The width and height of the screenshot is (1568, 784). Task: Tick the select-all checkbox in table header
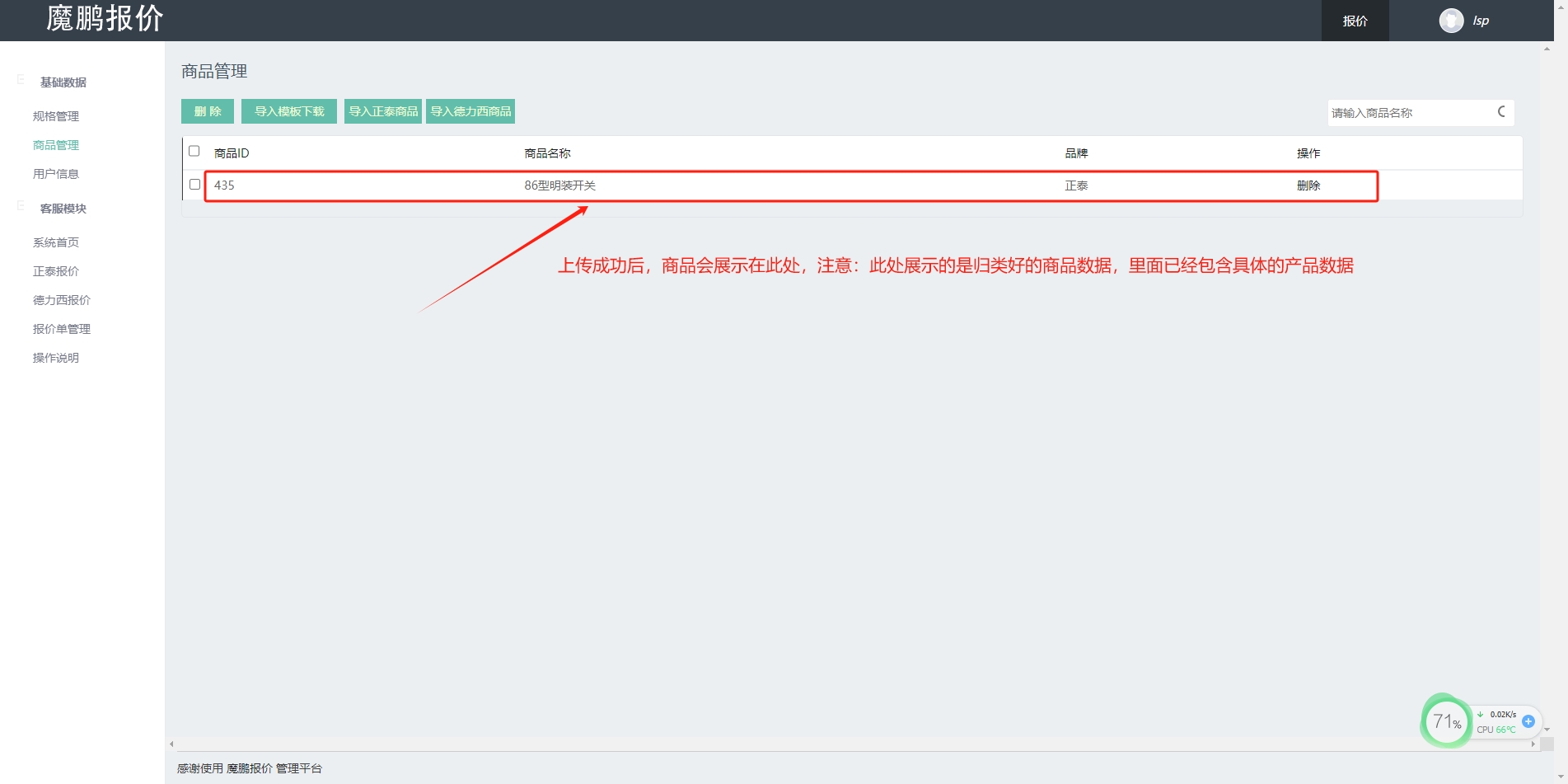(x=194, y=151)
